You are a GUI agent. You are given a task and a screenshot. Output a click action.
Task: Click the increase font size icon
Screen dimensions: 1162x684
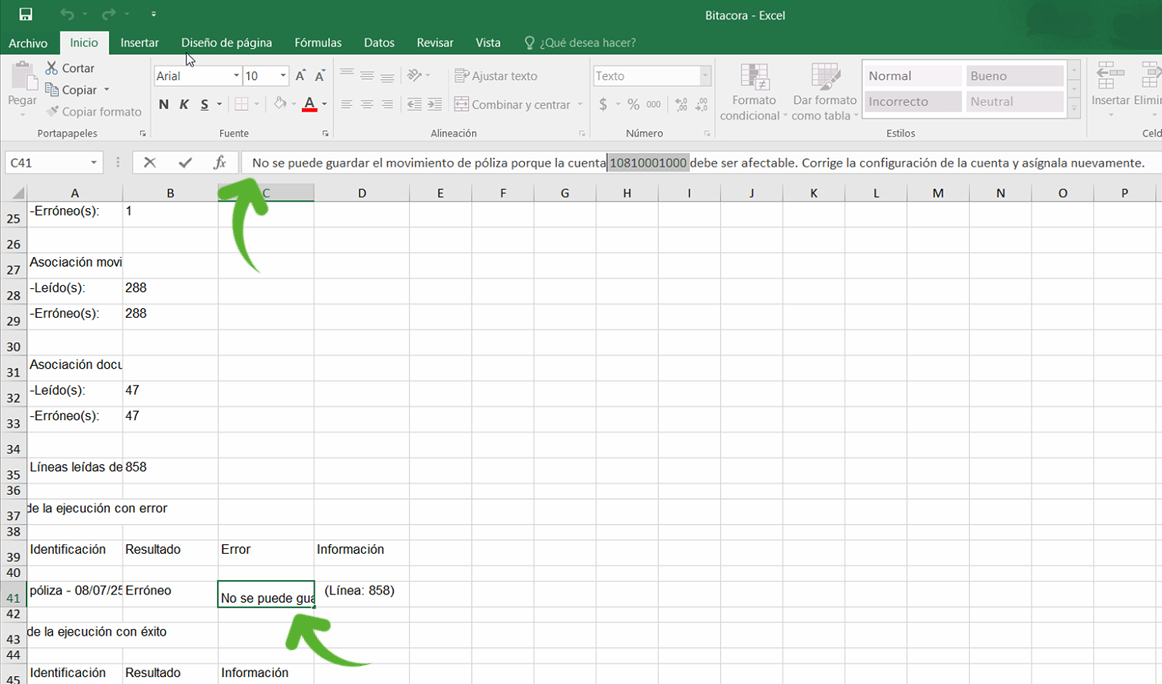pos(300,76)
